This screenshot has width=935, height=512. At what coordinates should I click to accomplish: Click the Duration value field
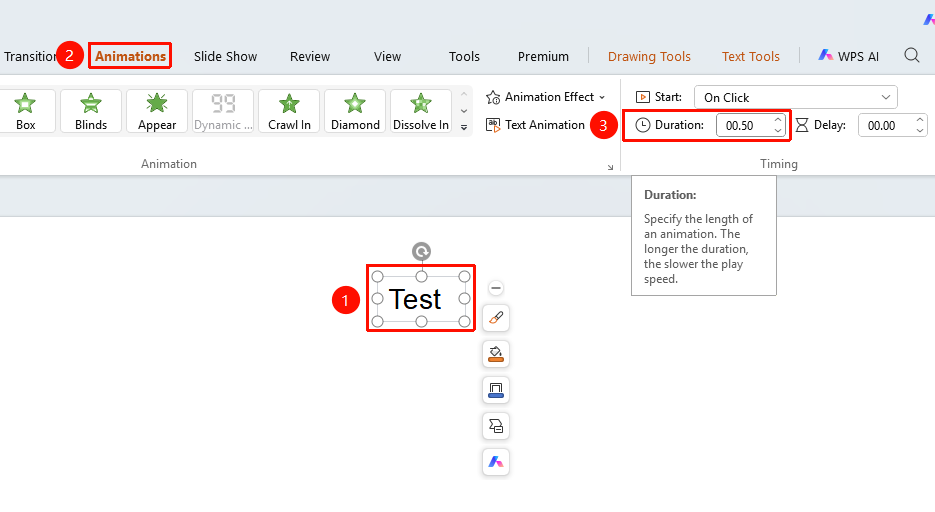[x=744, y=125]
